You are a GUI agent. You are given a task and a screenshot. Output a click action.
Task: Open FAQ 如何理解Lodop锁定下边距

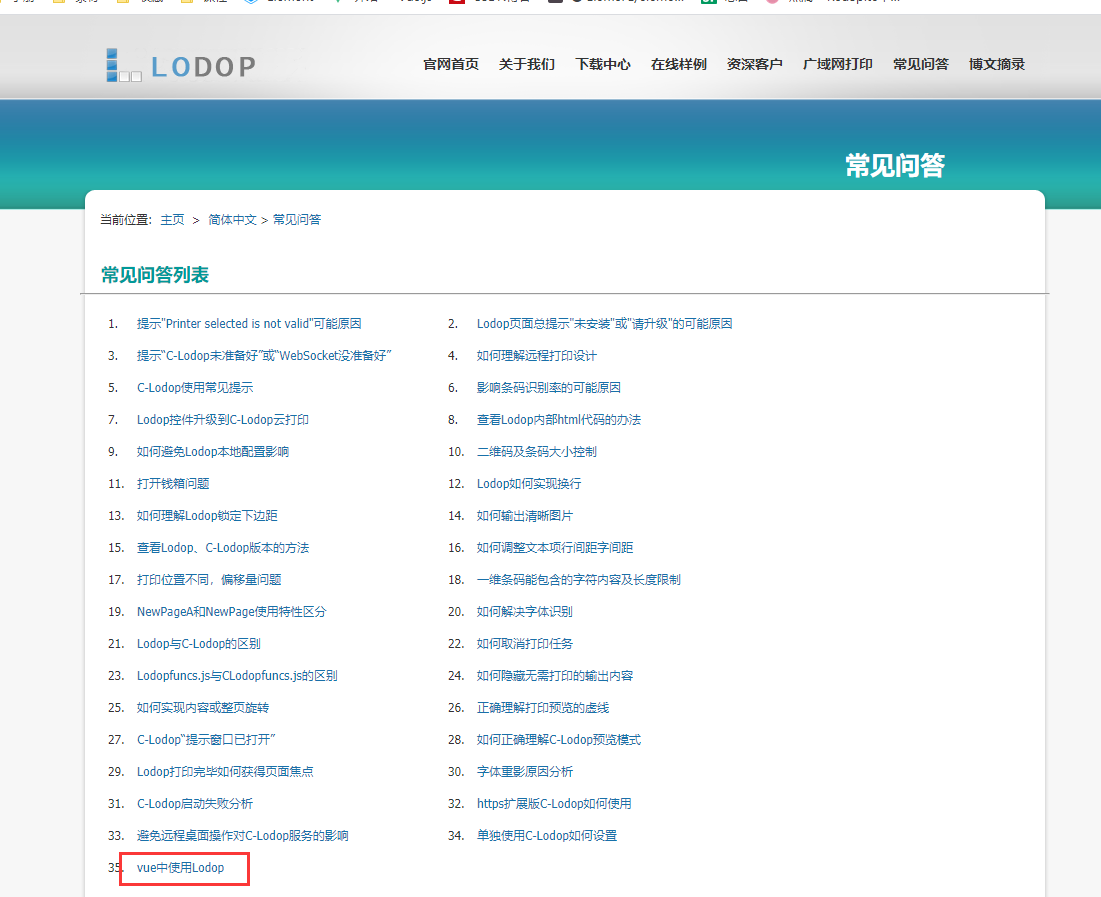click(207, 516)
